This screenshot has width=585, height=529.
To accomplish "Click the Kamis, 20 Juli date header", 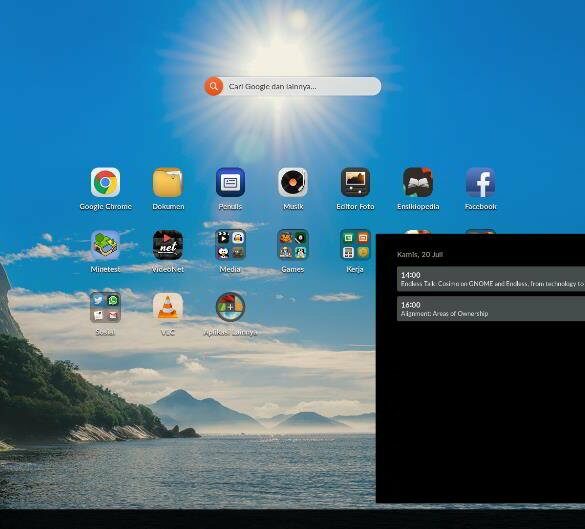I will 420,254.
